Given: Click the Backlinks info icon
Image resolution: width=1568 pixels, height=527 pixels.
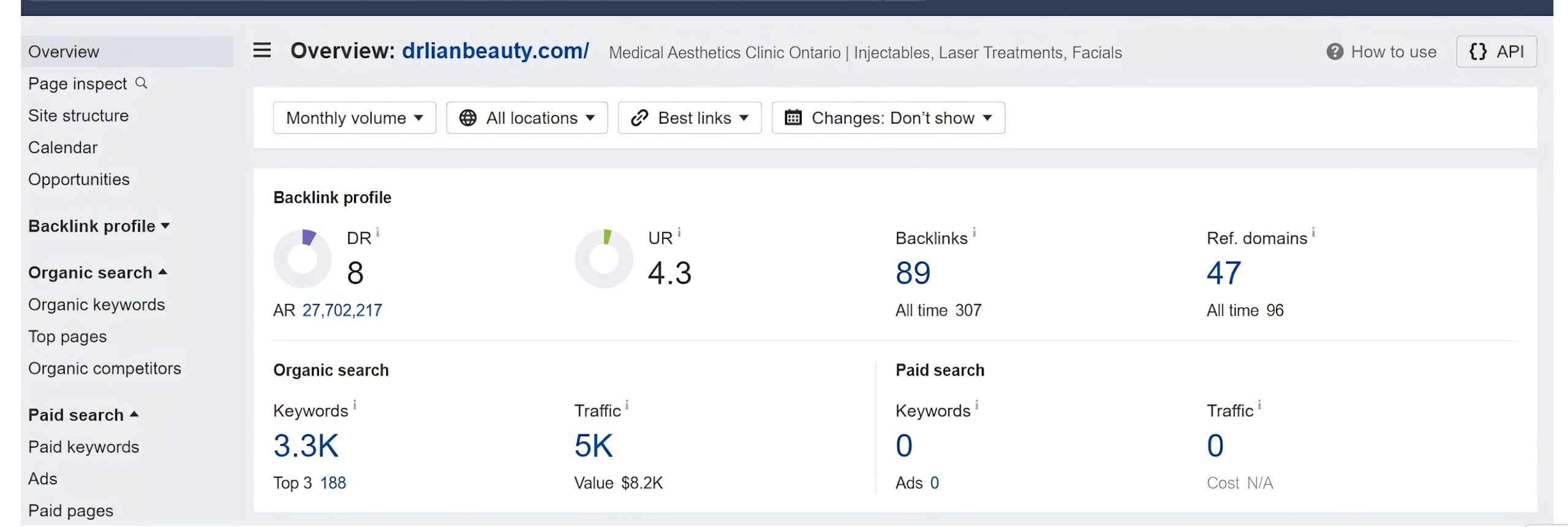Looking at the screenshot, I should 974,232.
